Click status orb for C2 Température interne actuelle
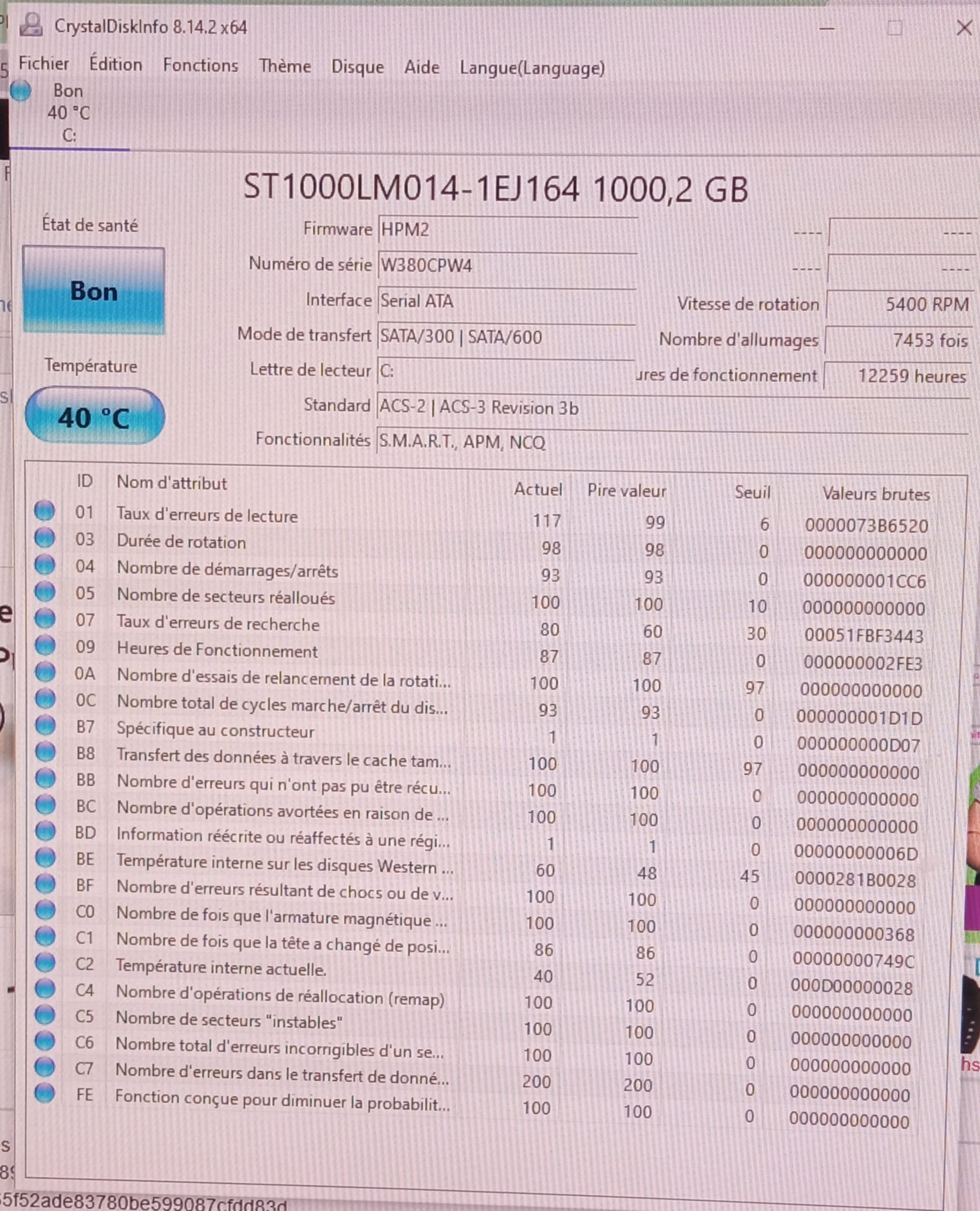This screenshot has width=980, height=1211. pos(44,962)
